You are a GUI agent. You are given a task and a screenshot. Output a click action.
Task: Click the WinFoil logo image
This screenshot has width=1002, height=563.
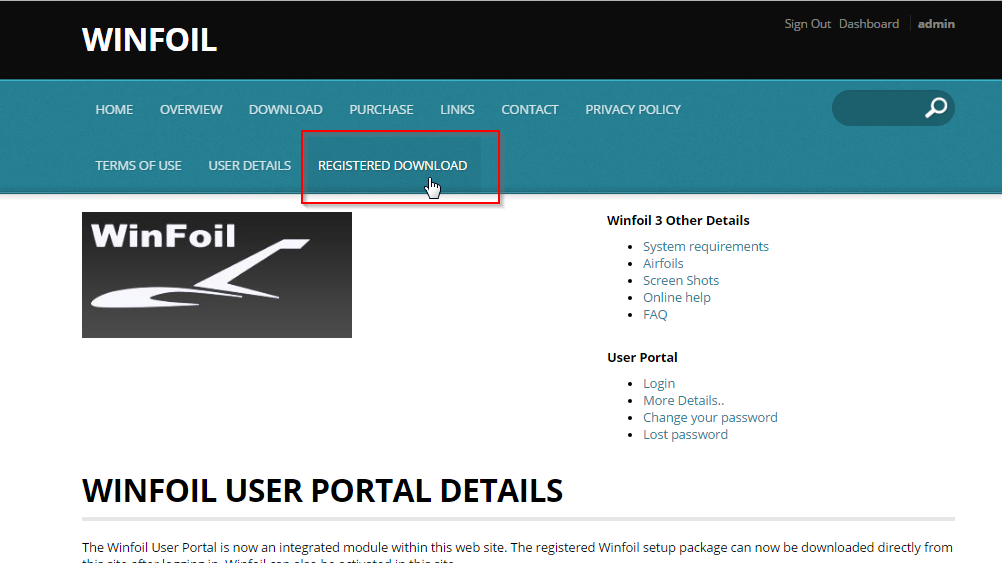217,275
